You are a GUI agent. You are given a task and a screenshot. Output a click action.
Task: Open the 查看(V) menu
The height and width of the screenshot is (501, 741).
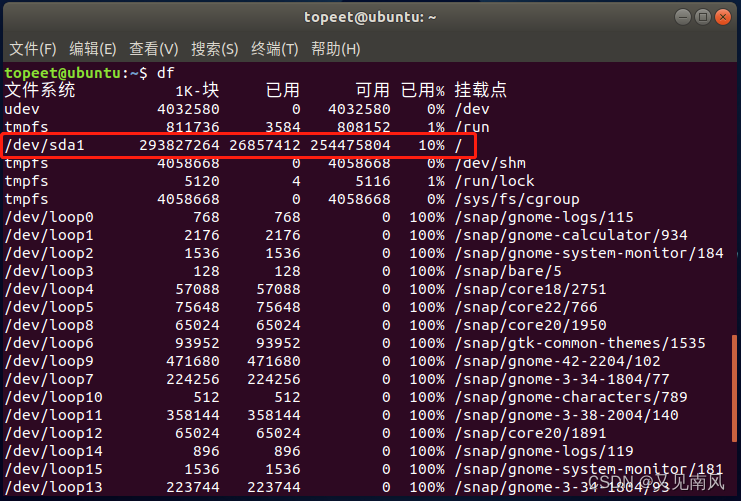coord(154,49)
